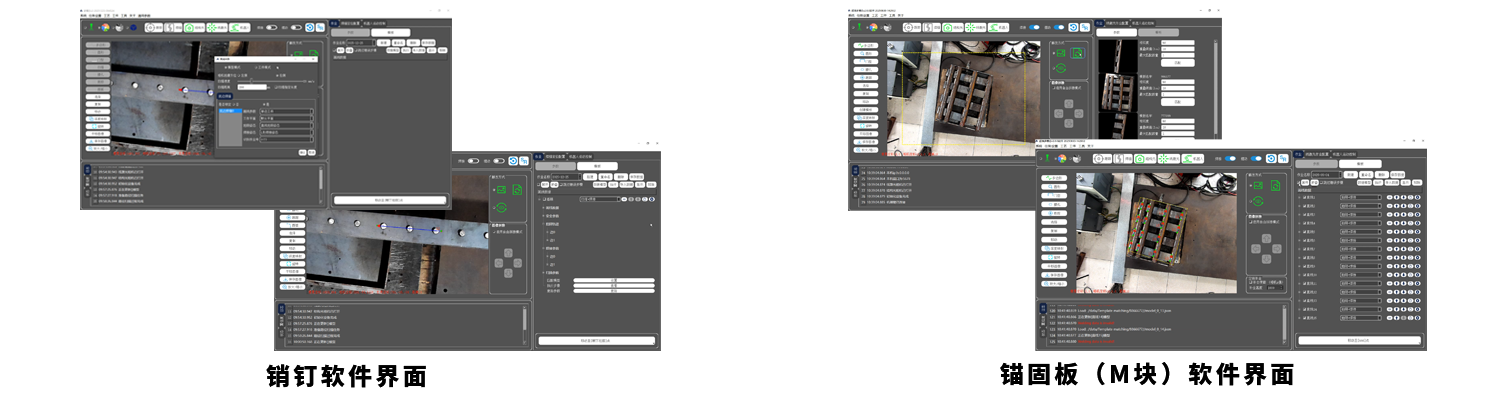The height and width of the screenshot is (400, 1500).
Task: Click first left sidebar button in marked-pallet window
Action: click(1053, 177)
